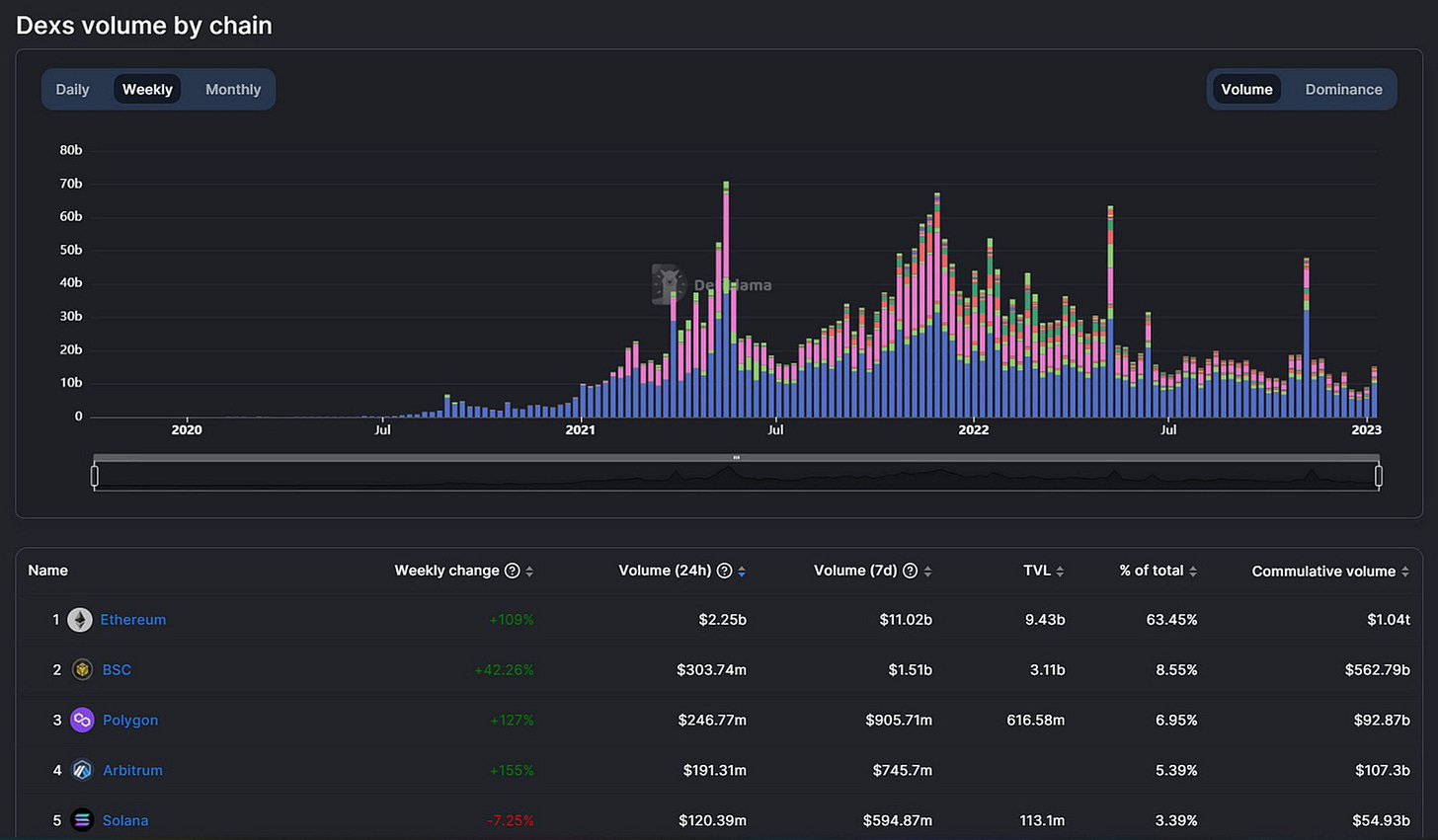This screenshot has height=840, width=1438.
Task: Open the Polygon chain link
Action: 130,721
